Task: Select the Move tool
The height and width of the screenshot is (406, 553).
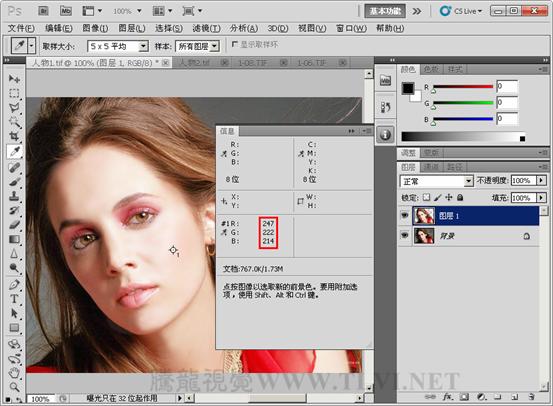Action: coord(14,78)
